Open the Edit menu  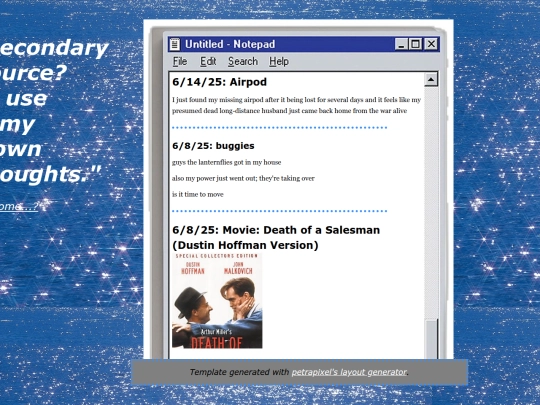[208, 62]
